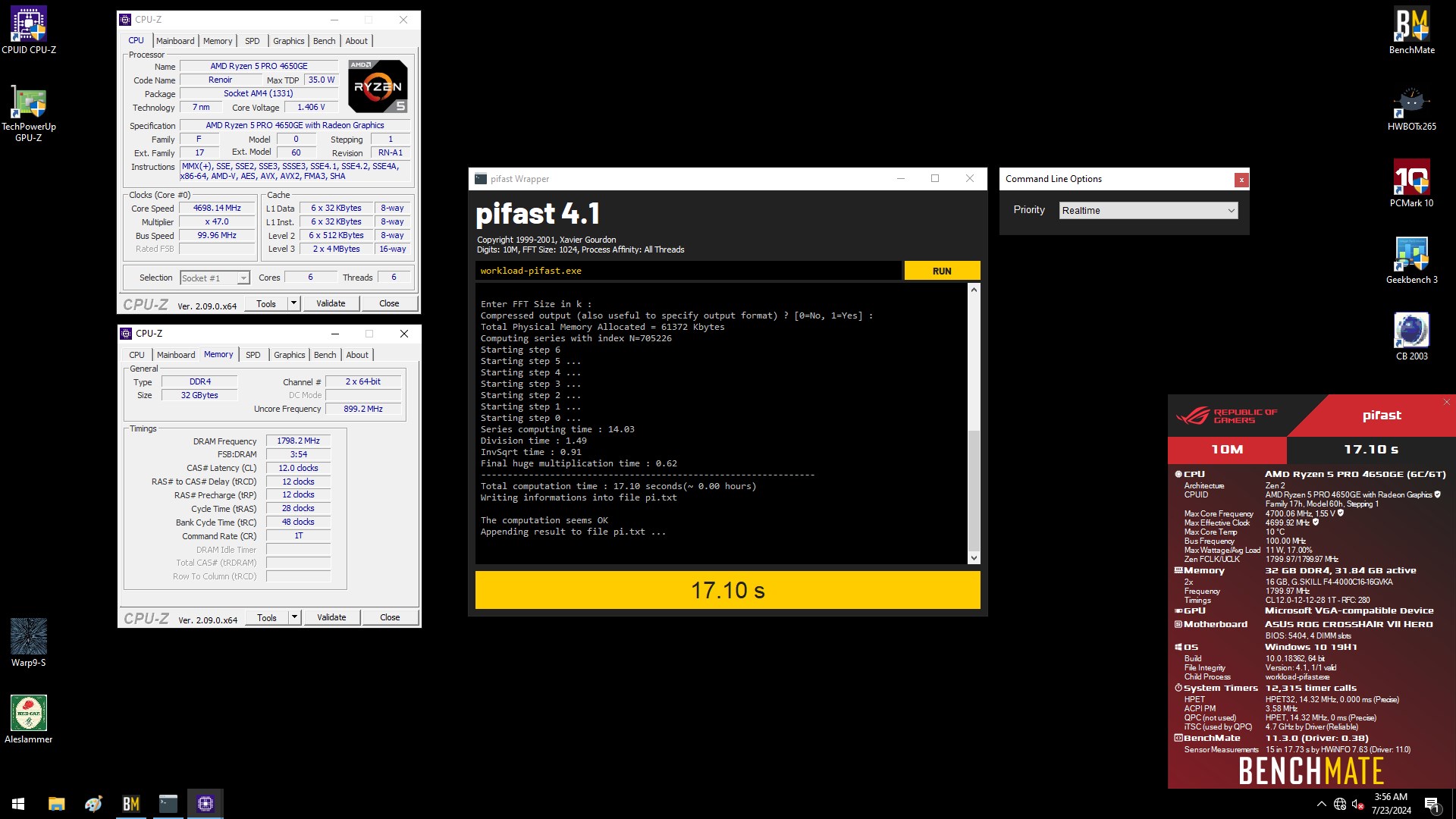The width and height of the screenshot is (1456, 819).
Task: Click Close in lower CPU-Z window
Action: [390, 617]
